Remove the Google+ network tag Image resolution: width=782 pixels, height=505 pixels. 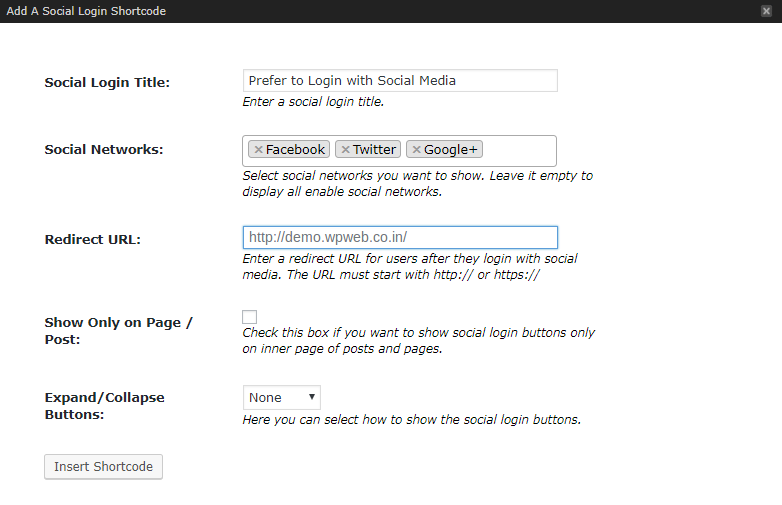[416, 150]
